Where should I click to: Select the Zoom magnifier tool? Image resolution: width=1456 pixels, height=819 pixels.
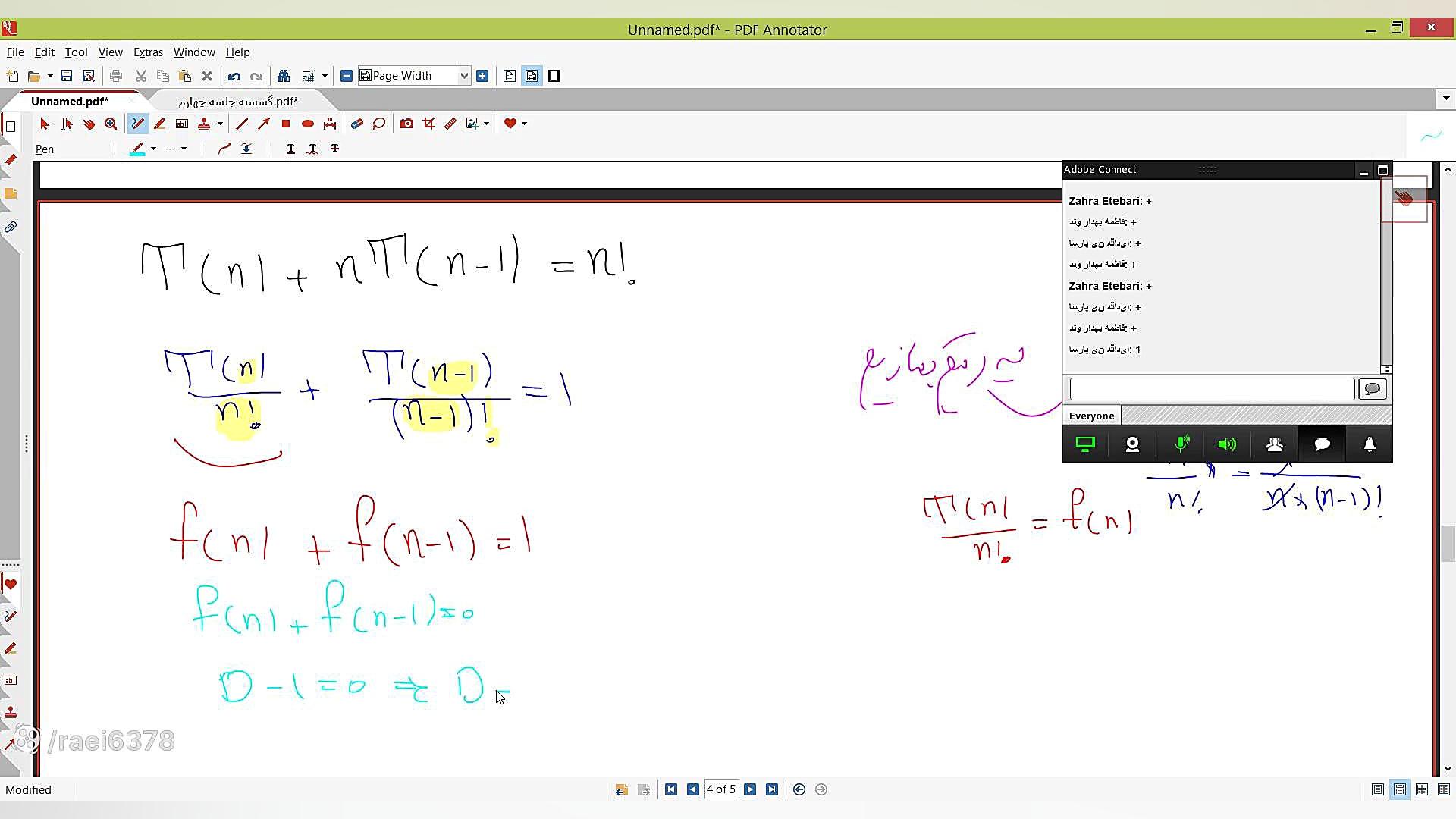111,124
